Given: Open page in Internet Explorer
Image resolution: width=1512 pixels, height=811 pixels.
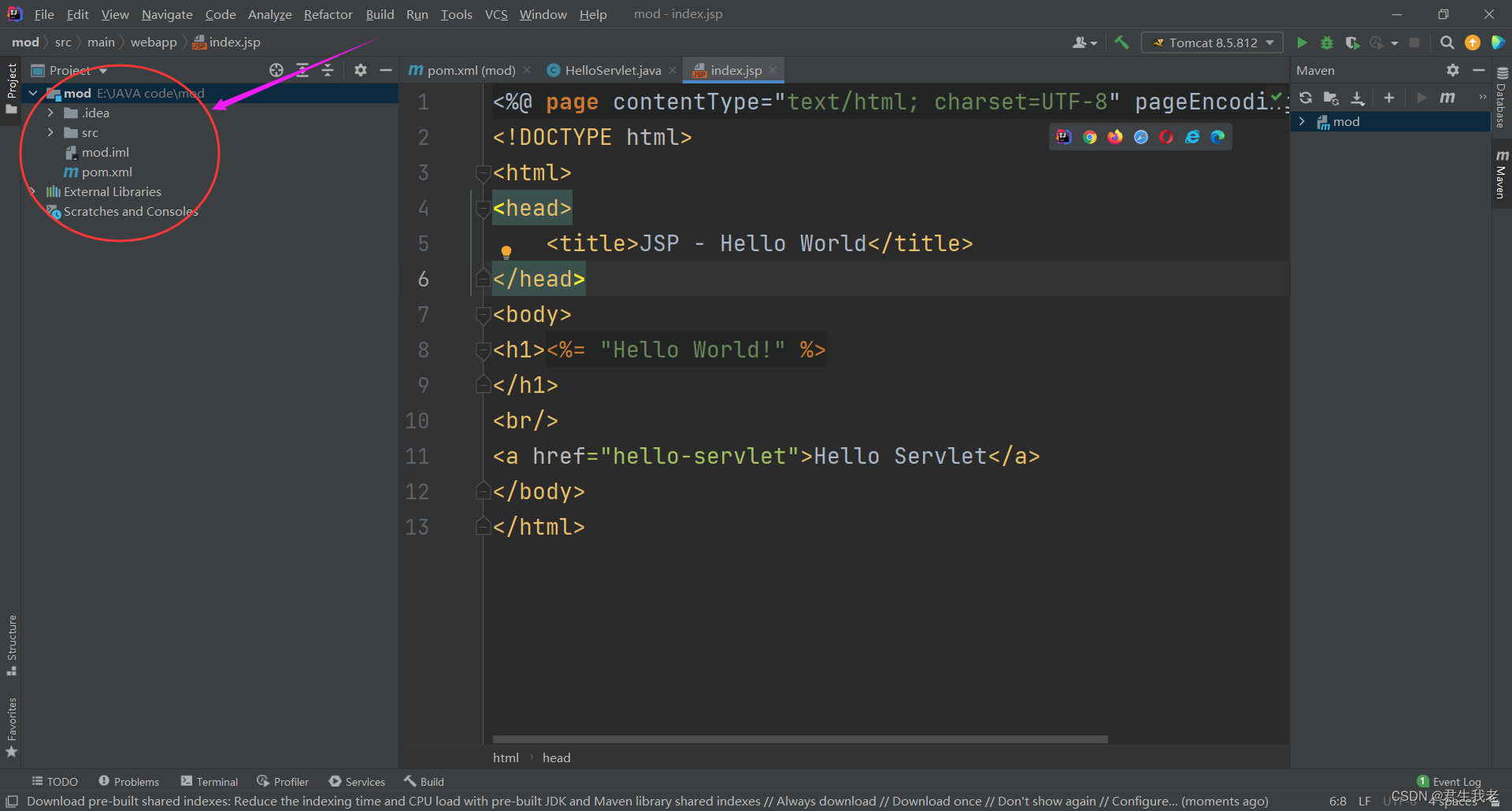Looking at the screenshot, I should point(1192,137).
